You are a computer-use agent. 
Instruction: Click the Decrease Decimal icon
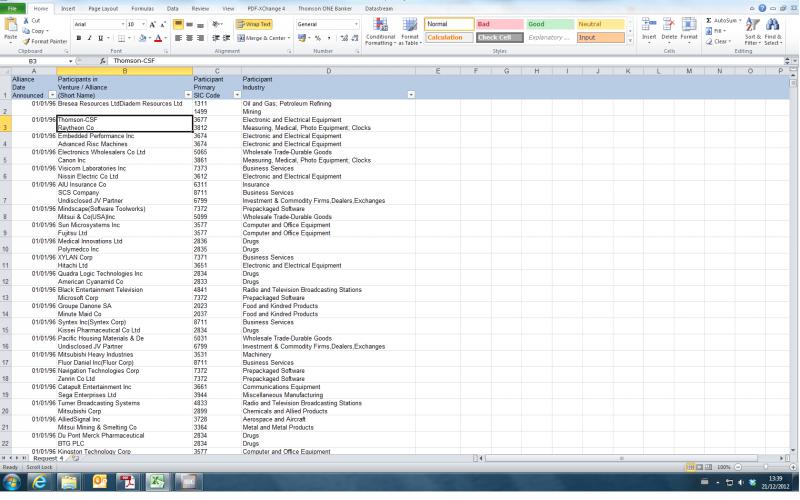[x=355, y=38]
